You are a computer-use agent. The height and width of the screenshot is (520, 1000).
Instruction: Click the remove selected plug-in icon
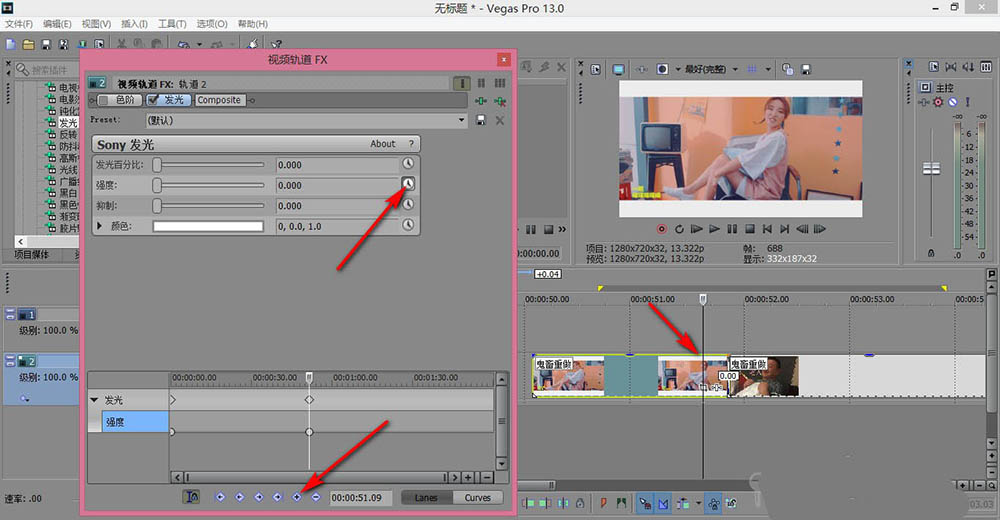[x=500, y=101]
